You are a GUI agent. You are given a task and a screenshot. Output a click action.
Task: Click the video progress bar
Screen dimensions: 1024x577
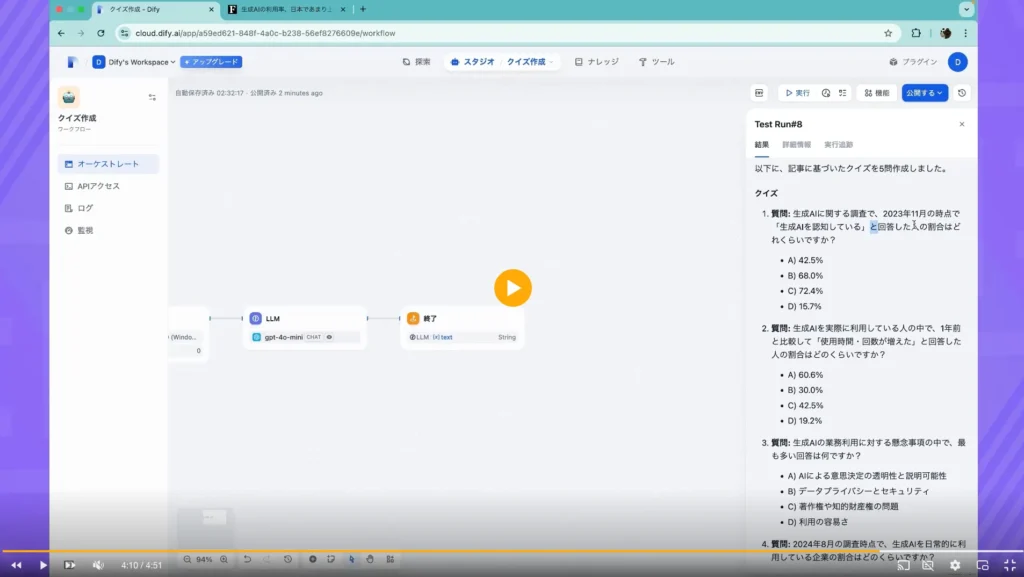(x=500, y=551)
